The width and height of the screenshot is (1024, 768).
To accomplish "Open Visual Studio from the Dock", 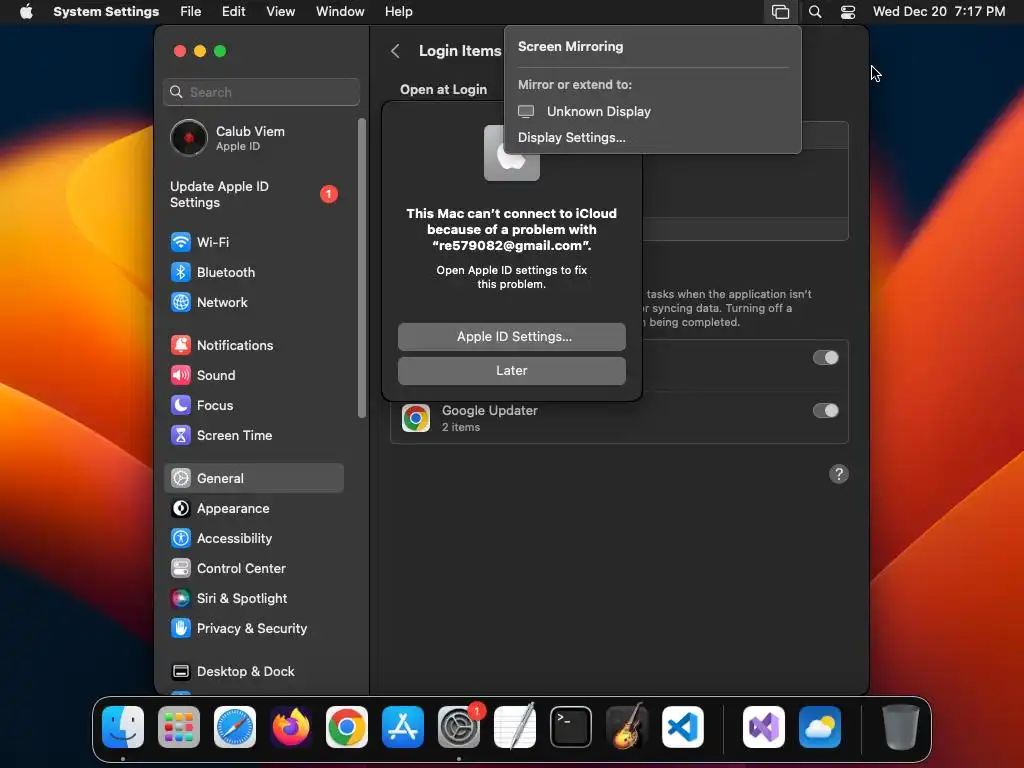I will 763,727.
